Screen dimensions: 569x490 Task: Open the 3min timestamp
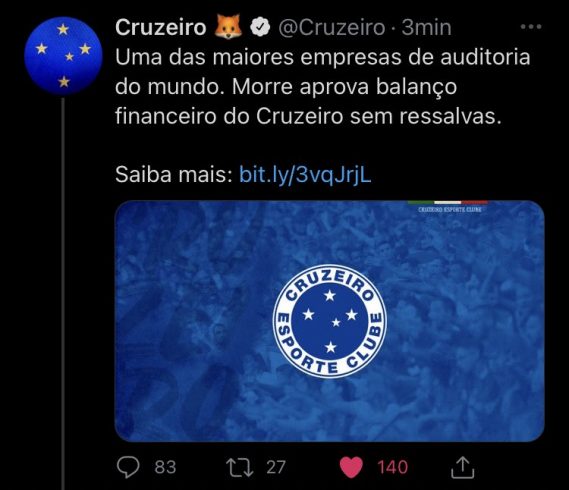pos(426,28)
